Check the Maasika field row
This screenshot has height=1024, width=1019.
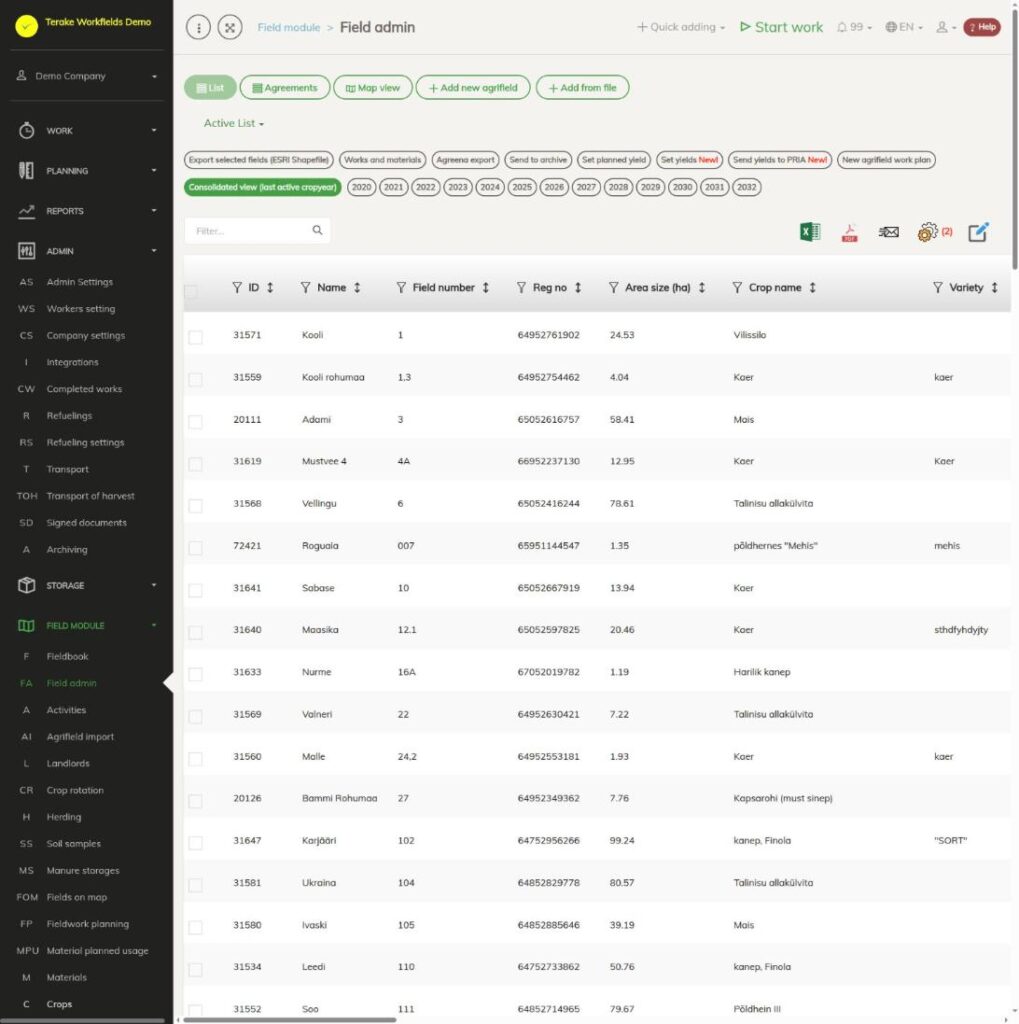click(x=195, y=632)
